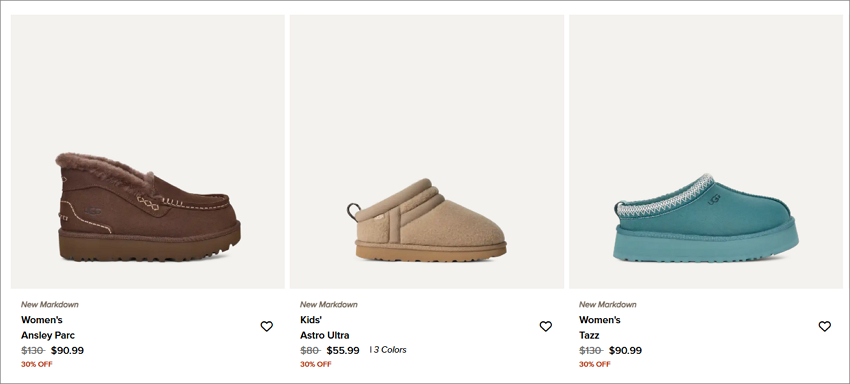Image resolution: width=850 pixels, height=384 pixels.
Task: Select the $55.99 Astro Ultra sale price
Action: point(343,350)
